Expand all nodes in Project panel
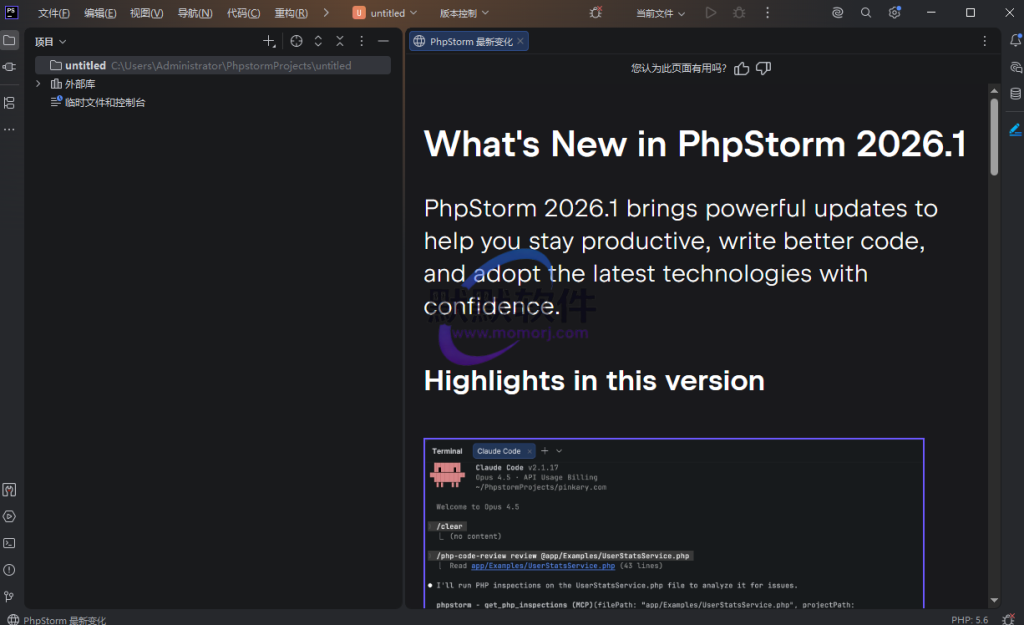 (x=318, y=41)
